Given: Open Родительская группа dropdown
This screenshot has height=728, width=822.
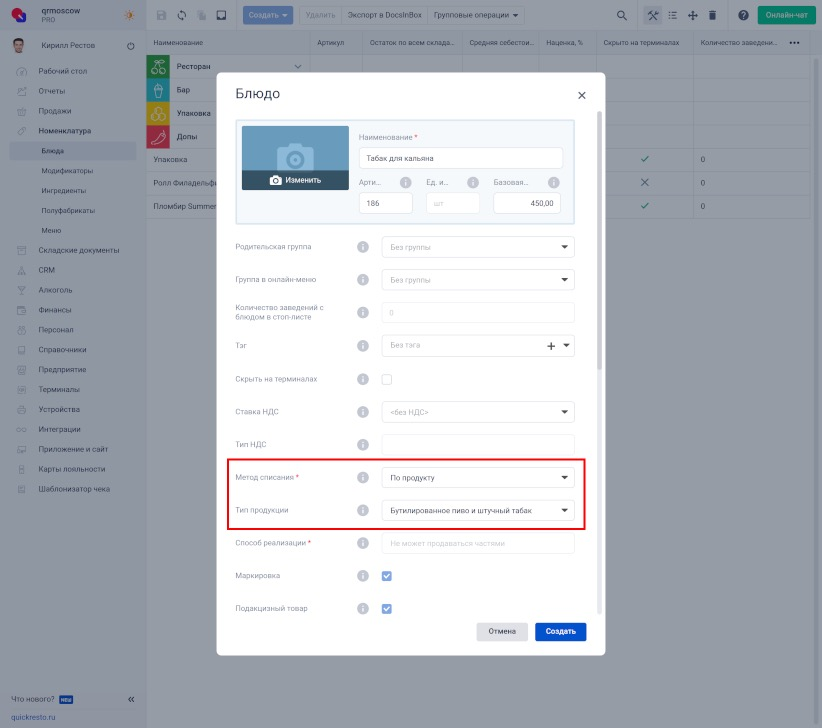Looking at the screenshot, I should pyautogui.click(x=478, y=247).
